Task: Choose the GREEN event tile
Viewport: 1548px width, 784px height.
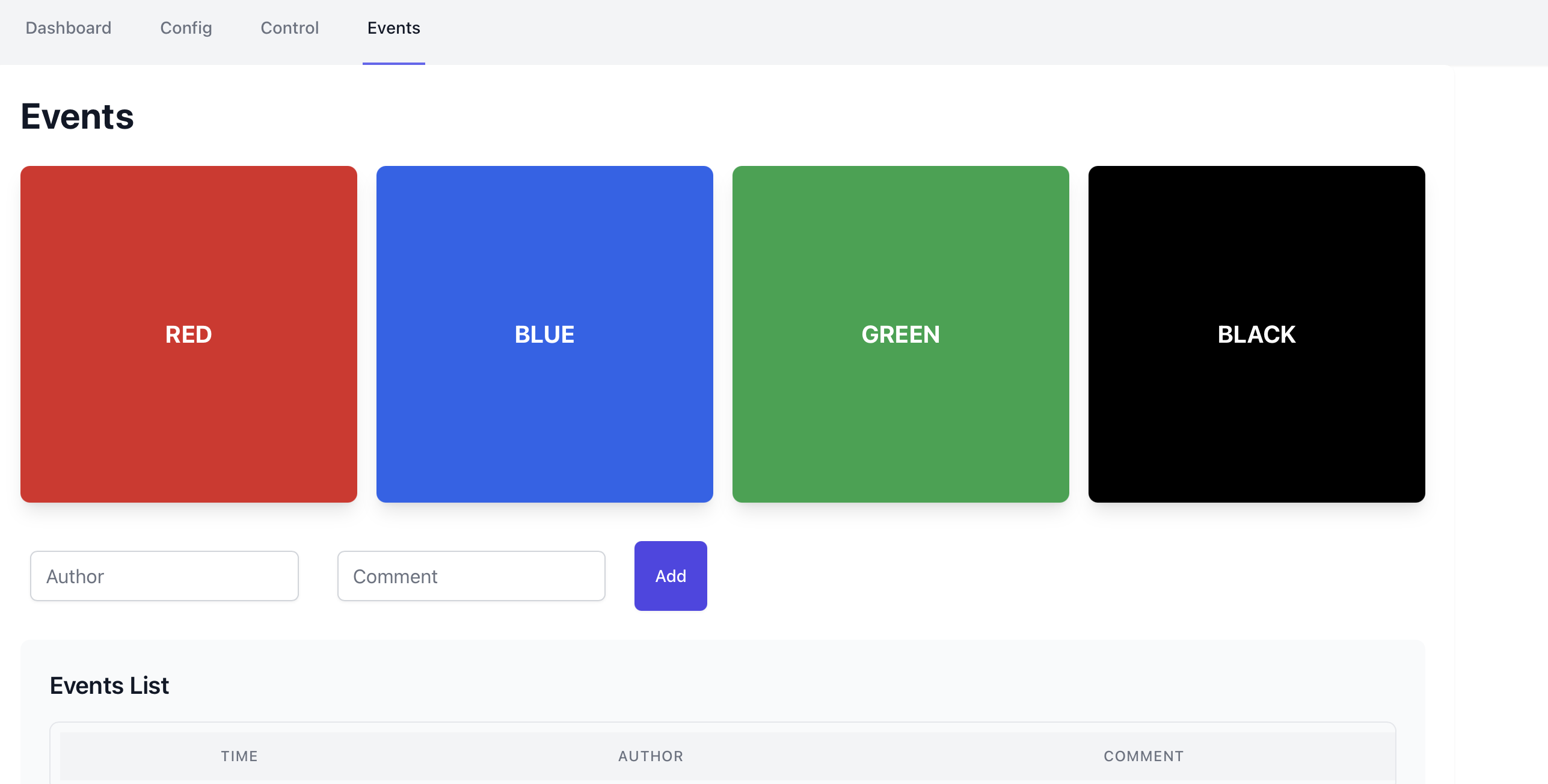Action: 901,334
